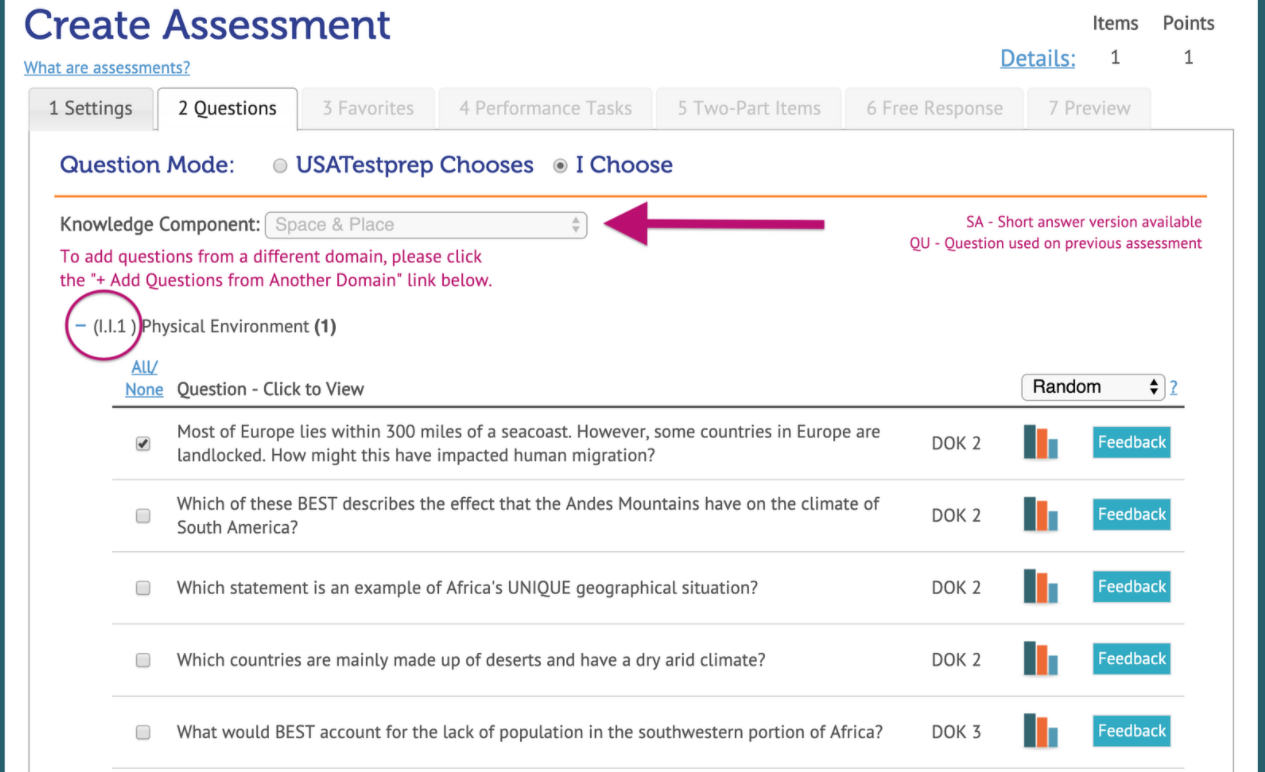Viewport: 1265px width, 772px height.
Task: Select All/None questions link
Action: [144, 379]
